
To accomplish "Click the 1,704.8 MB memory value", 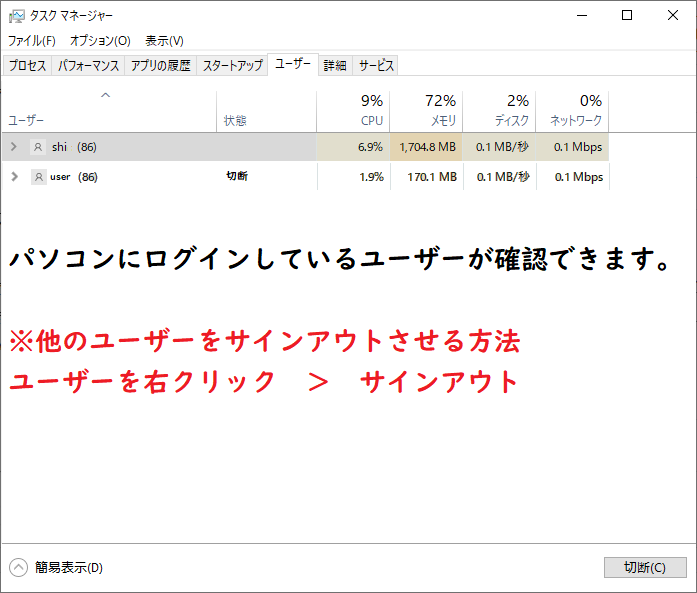I will coord(427,147).
